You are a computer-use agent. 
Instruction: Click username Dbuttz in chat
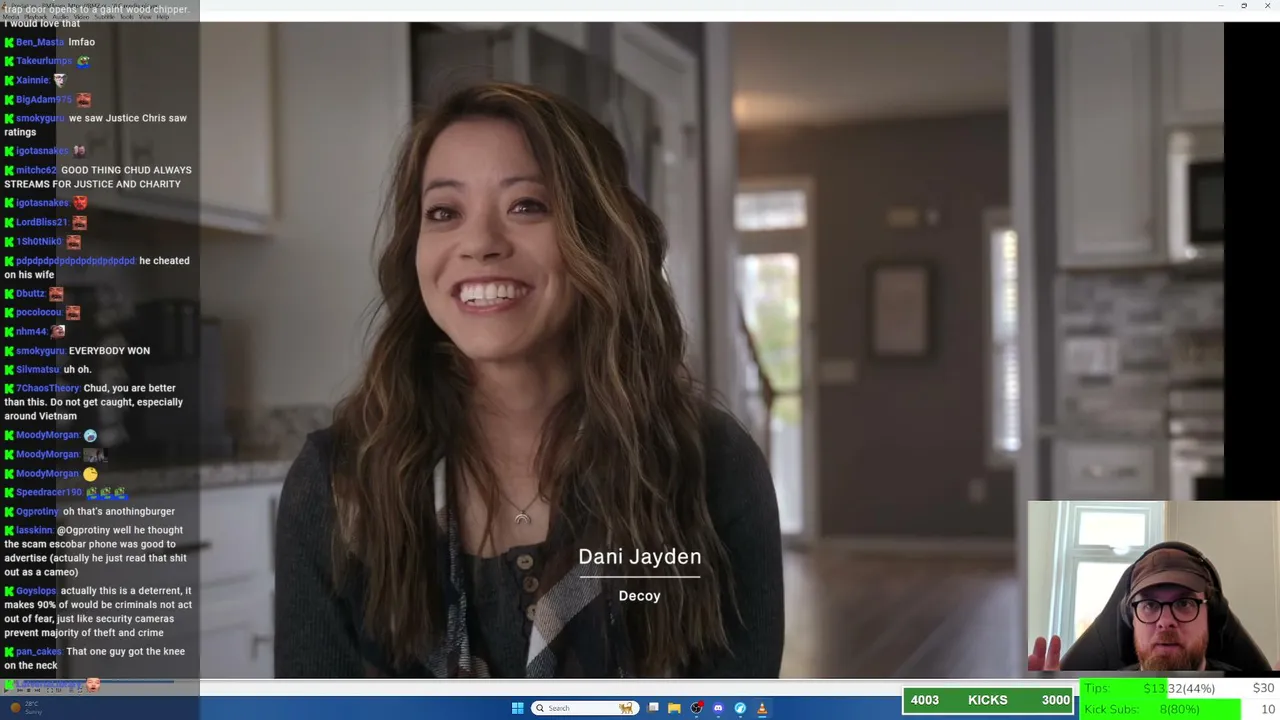30,294
